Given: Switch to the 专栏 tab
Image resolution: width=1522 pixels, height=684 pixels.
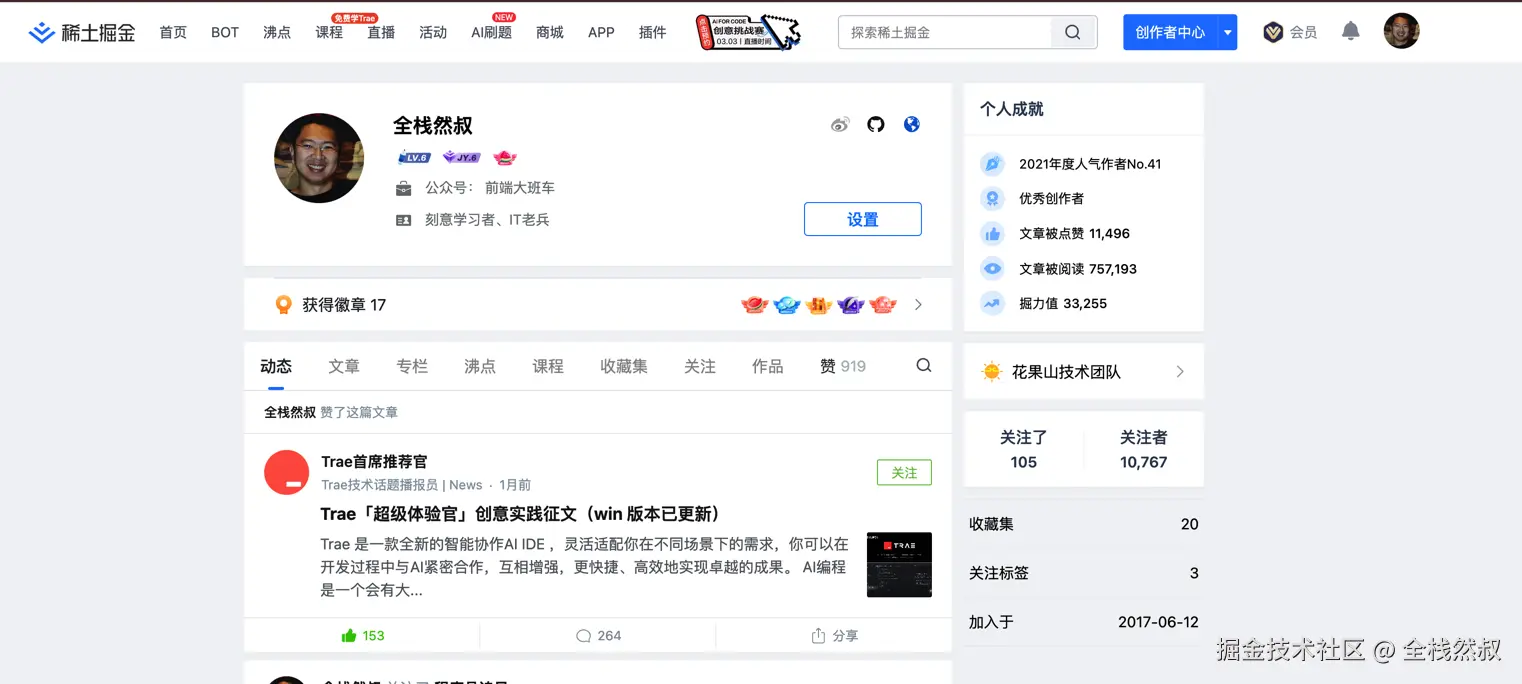Looking at the screenshot, I should (x=412, y=367).
